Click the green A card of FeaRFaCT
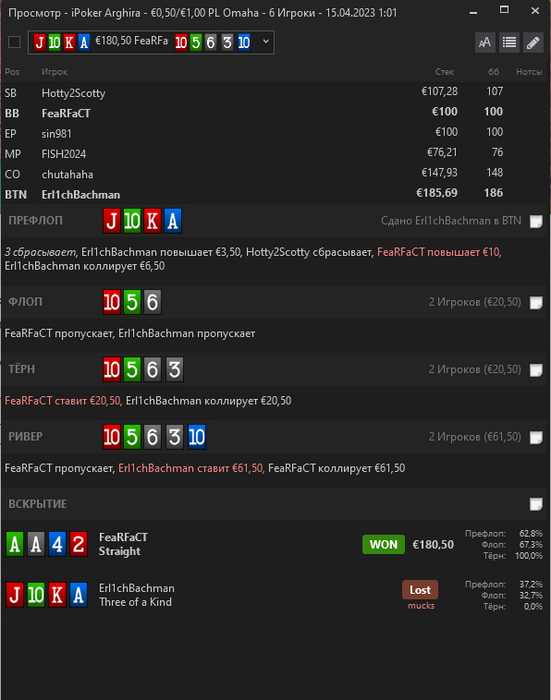The height and width of the screenshot is (700, 551). (15, 545)
